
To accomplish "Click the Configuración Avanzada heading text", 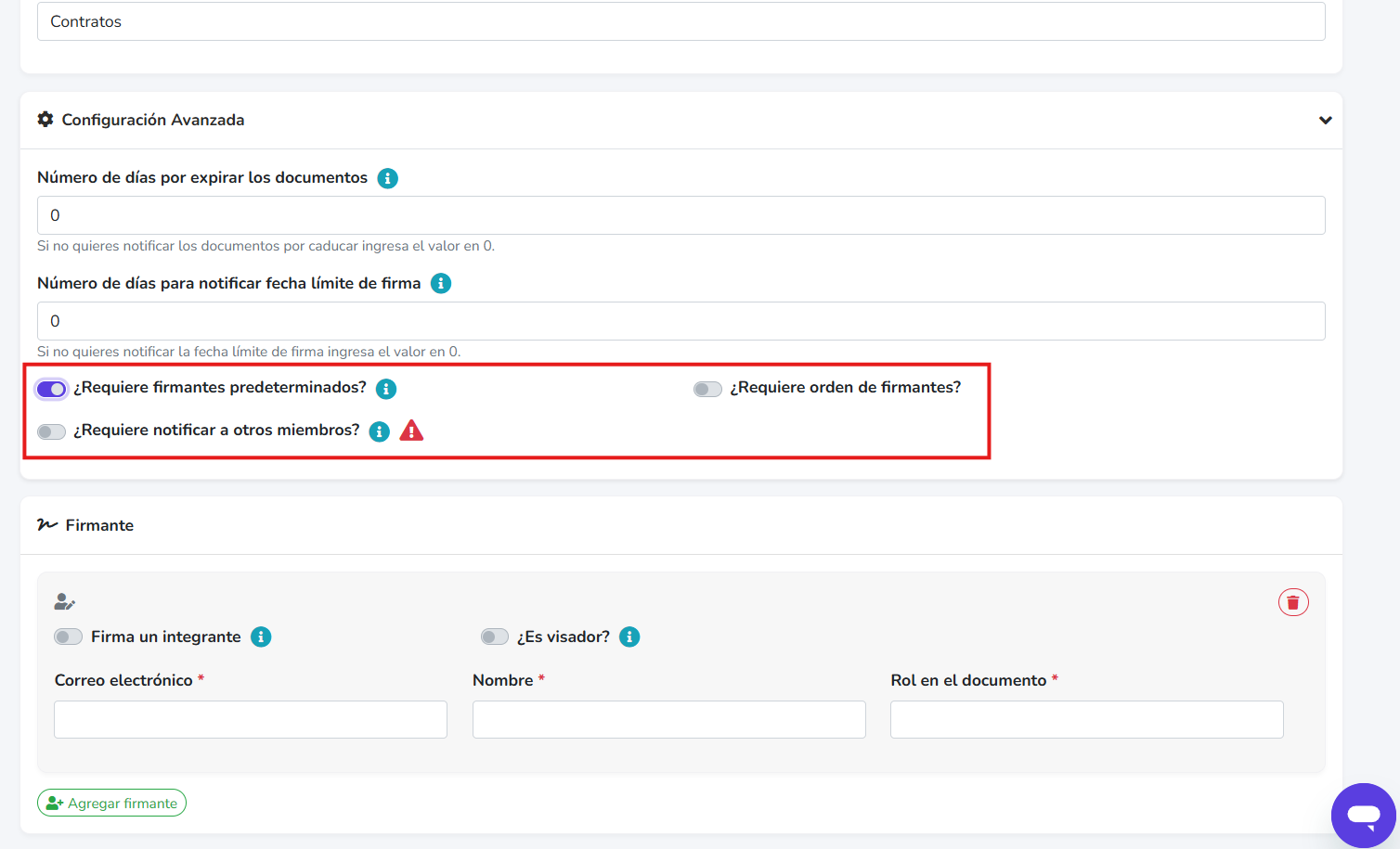I will (x=153, y=120).
